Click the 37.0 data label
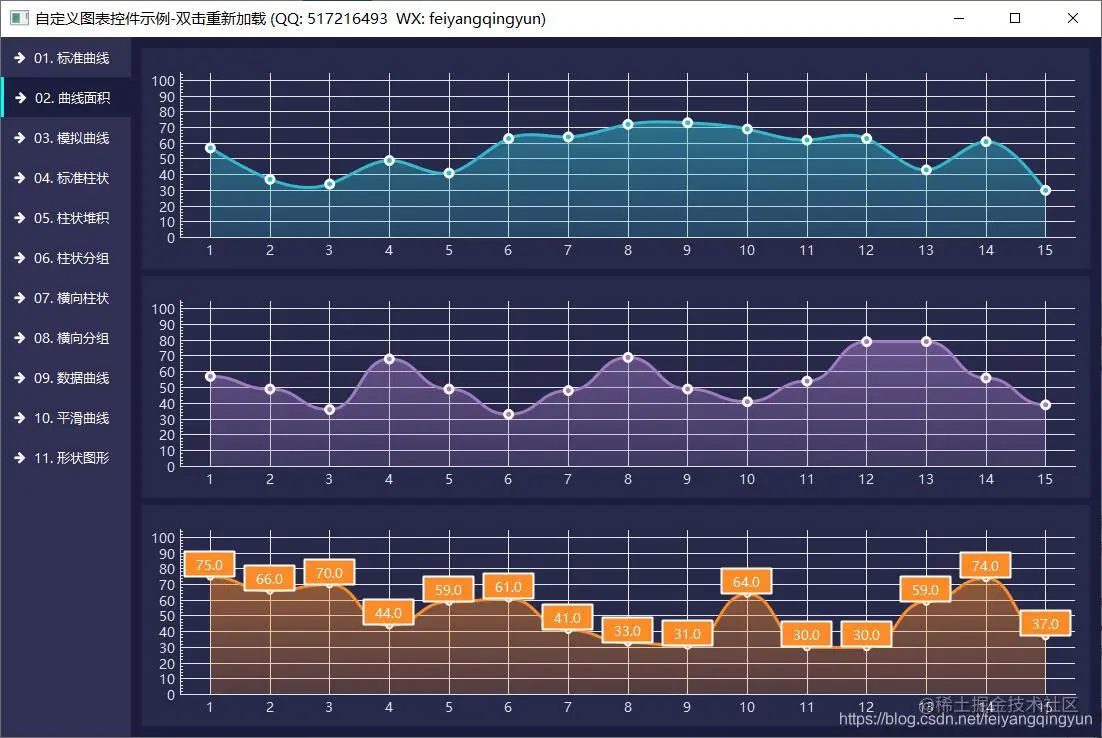This screenshot has width=1102, height=738. pyautogui.click(x=1045, y=623)
